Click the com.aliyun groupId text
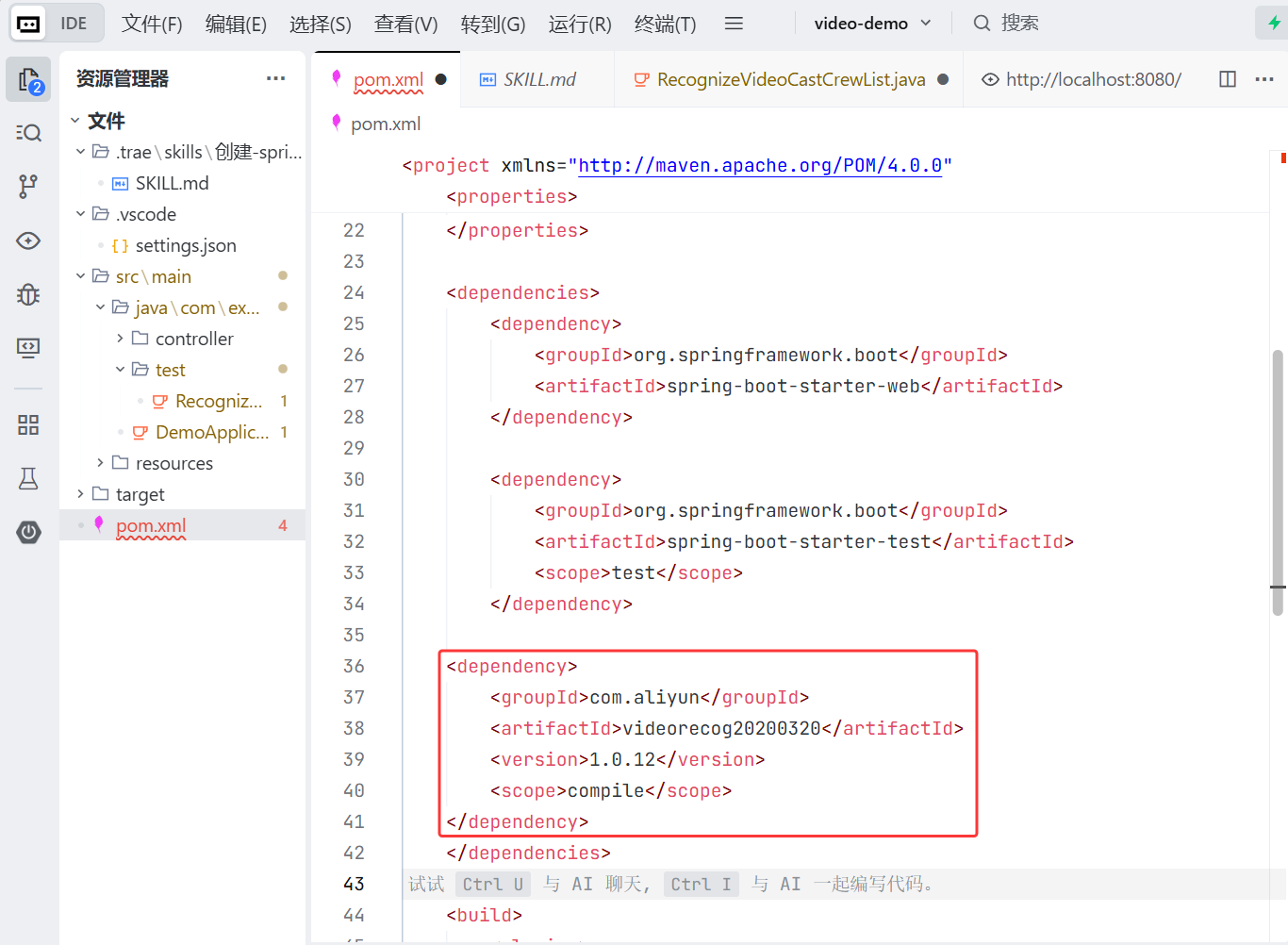The image size is (1288, 945). click(645, 697)
